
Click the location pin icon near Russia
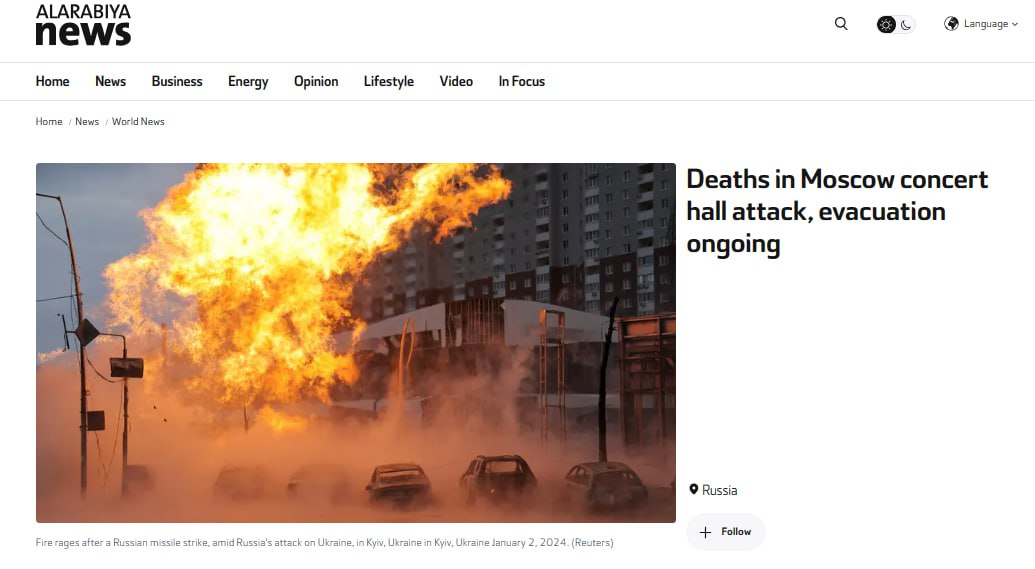pos(694,490)
